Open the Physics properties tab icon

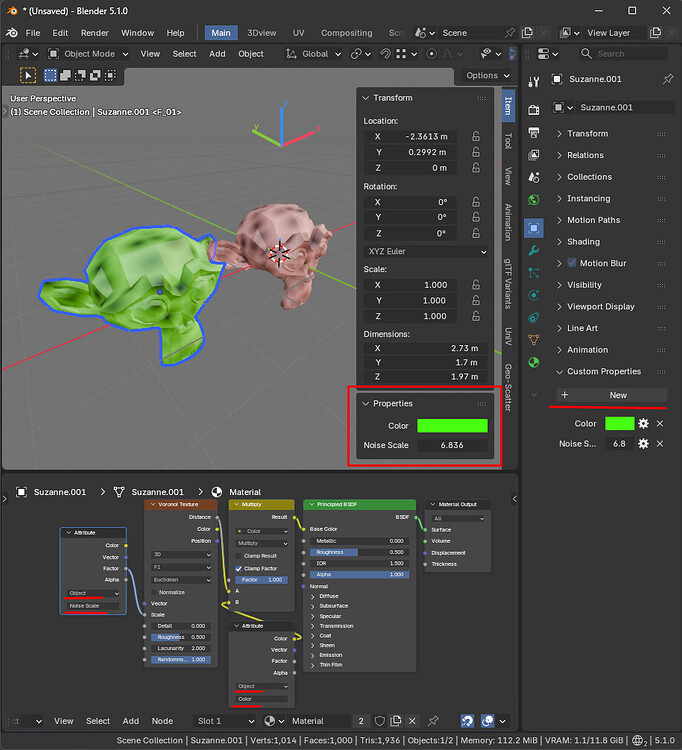pos(534,295)
